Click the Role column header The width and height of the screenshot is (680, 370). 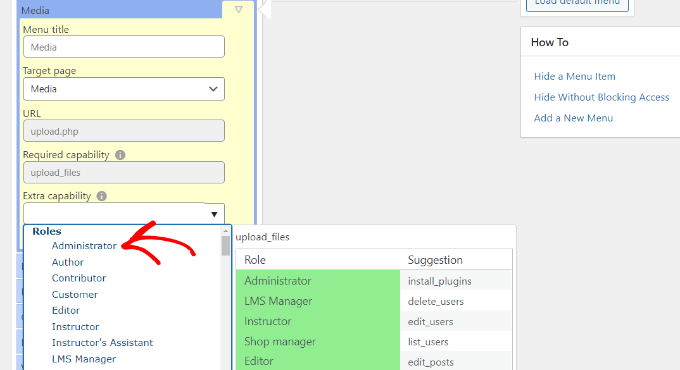coord(255,260)
